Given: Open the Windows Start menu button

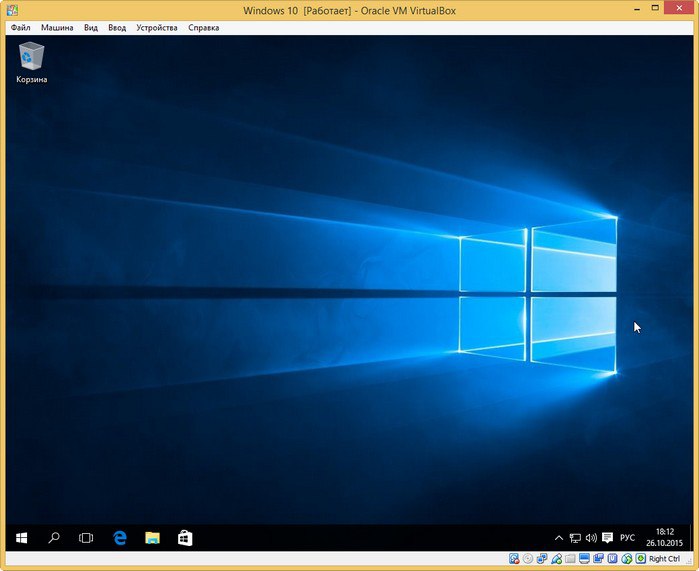Looking at the screenshot, I should [21, 538].
